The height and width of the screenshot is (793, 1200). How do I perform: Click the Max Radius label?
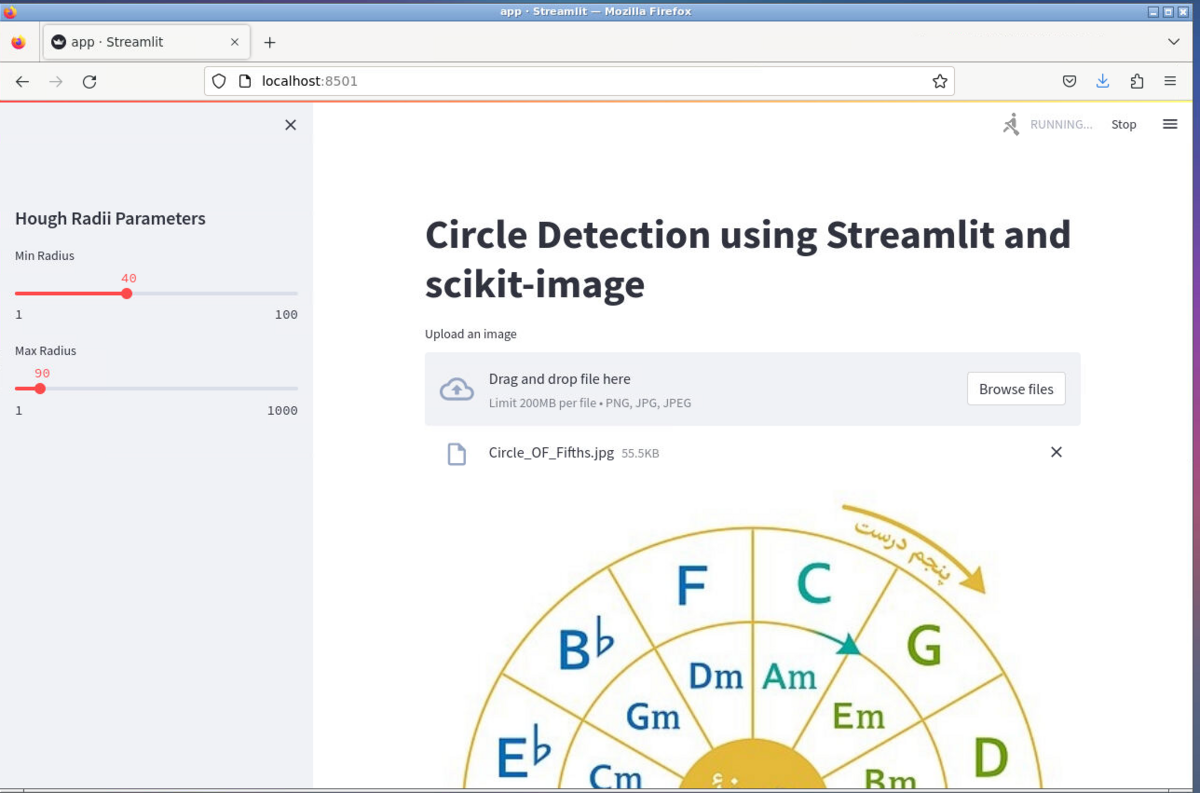46,351
